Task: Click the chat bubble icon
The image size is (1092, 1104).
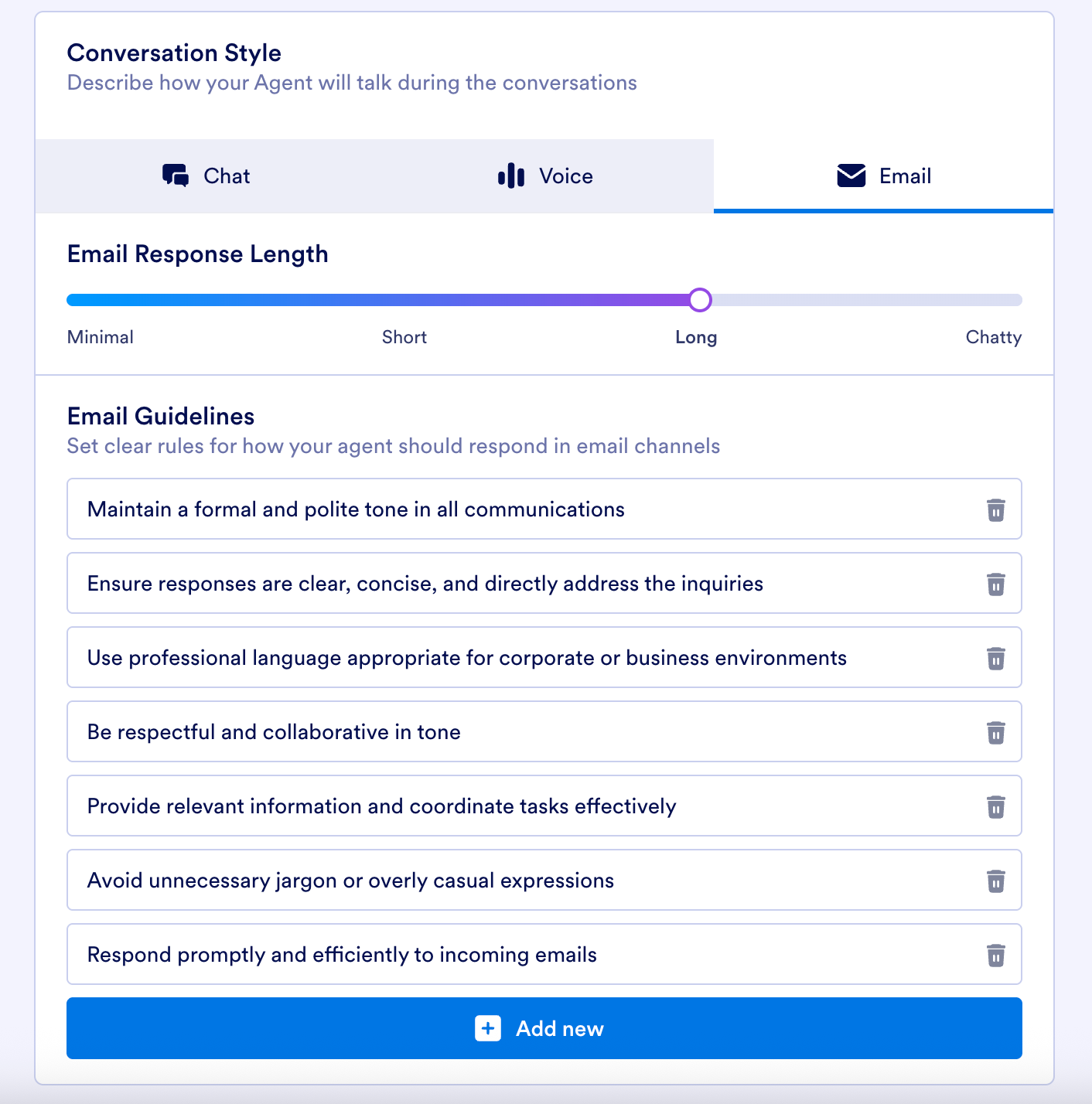Action: [175, 175]
